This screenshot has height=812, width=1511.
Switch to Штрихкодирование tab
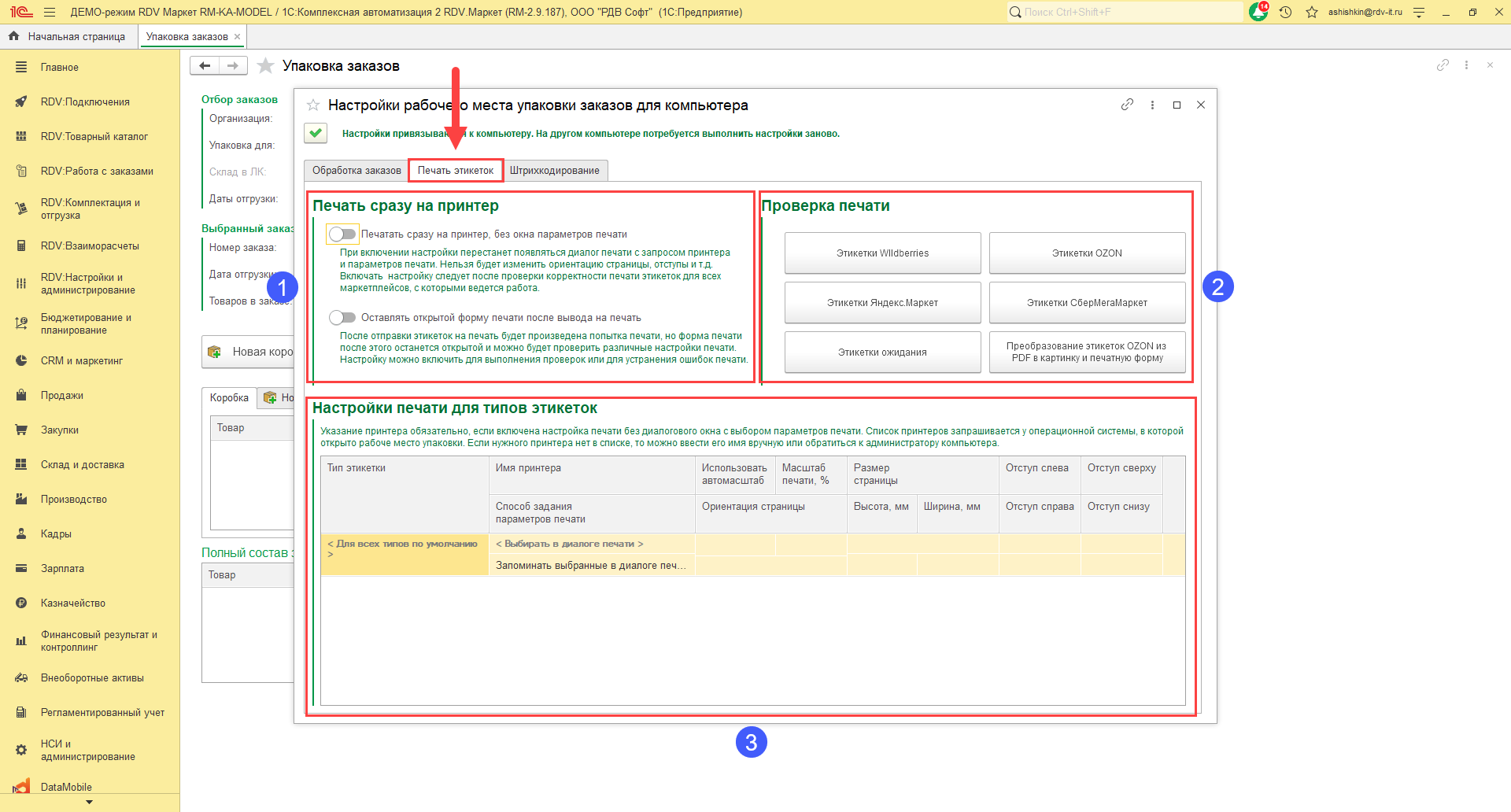tap(554, 171)
